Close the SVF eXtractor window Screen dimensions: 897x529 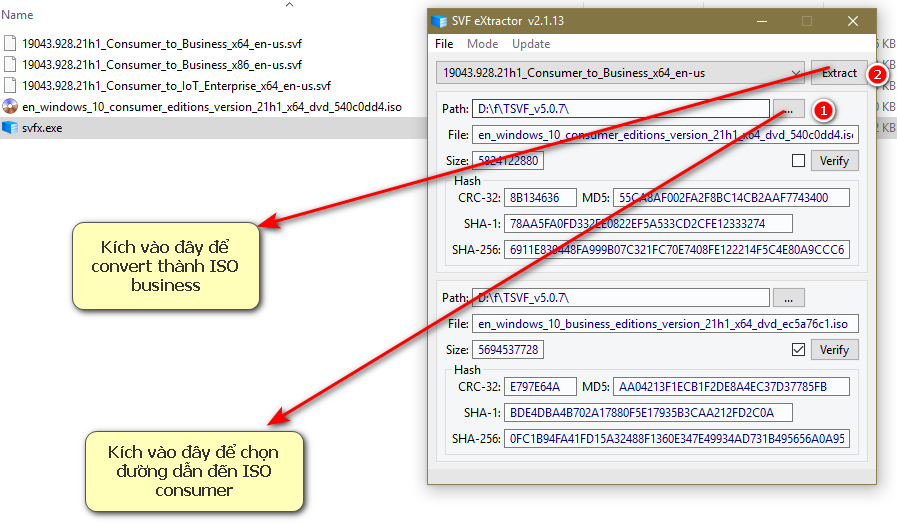point(852,21)
